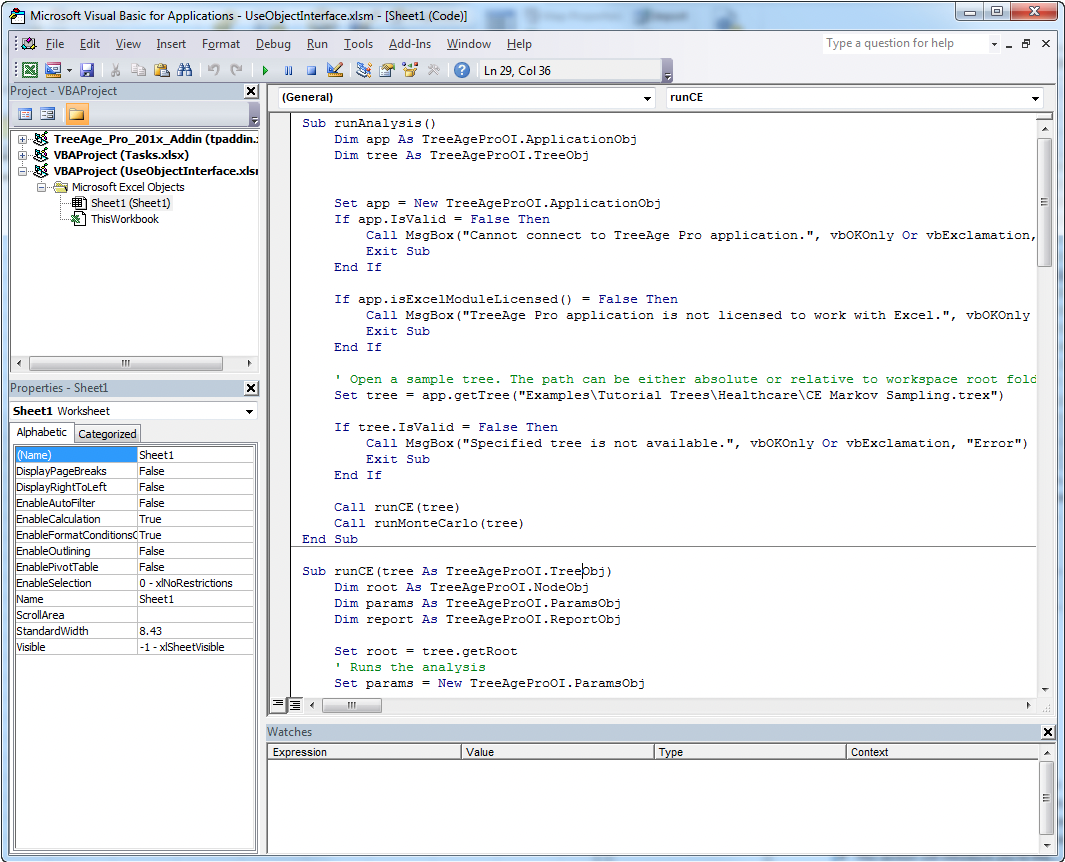1065x862 pixels.
Task: Save the workbook with the Save icon
Action: (x=87, y=70)
